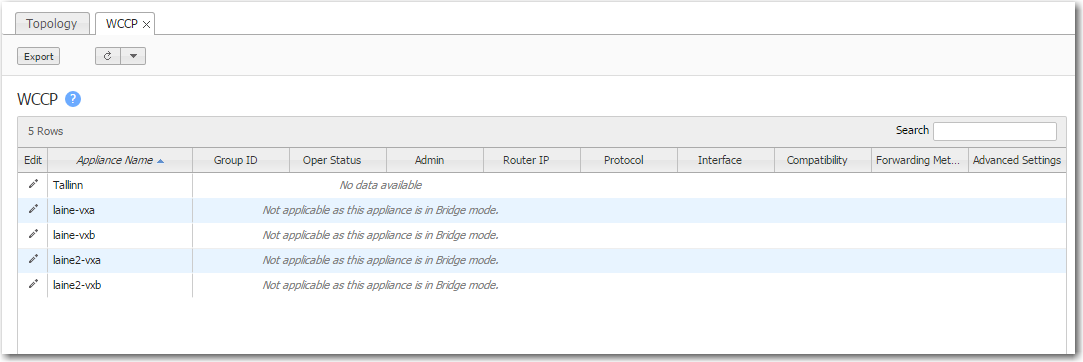
Task: Edit the laine-vxa appliance row
Action: point(32,209)
